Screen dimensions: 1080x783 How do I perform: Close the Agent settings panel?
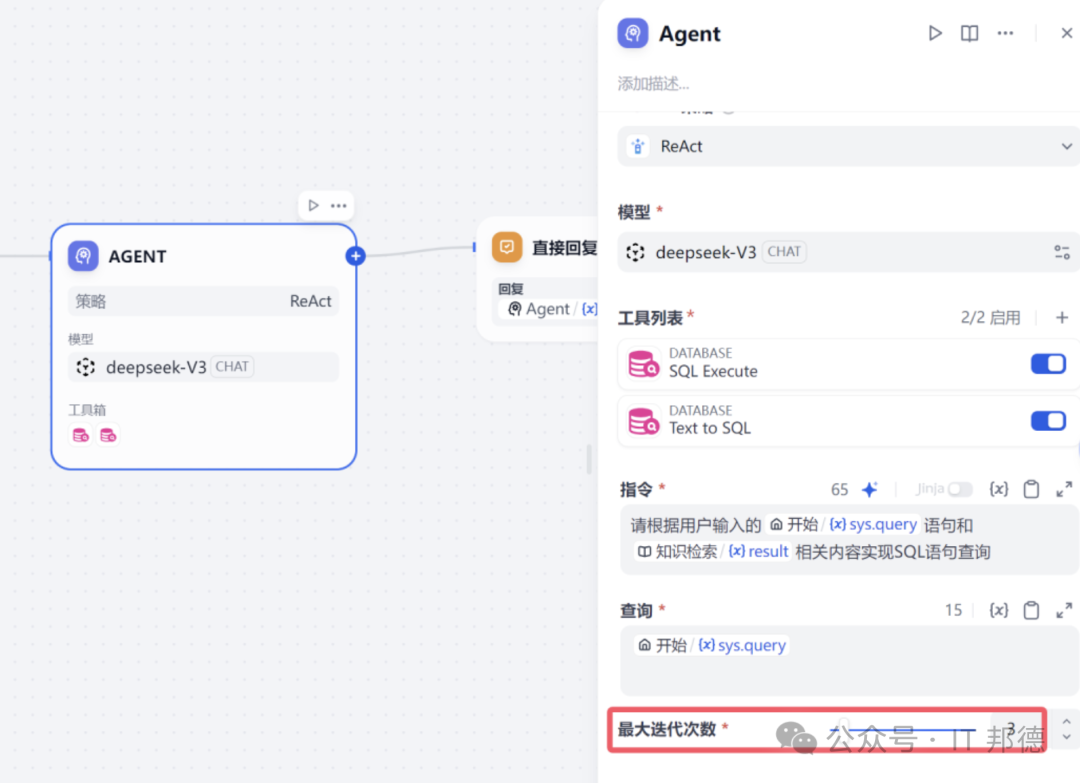pos(1066,33)
